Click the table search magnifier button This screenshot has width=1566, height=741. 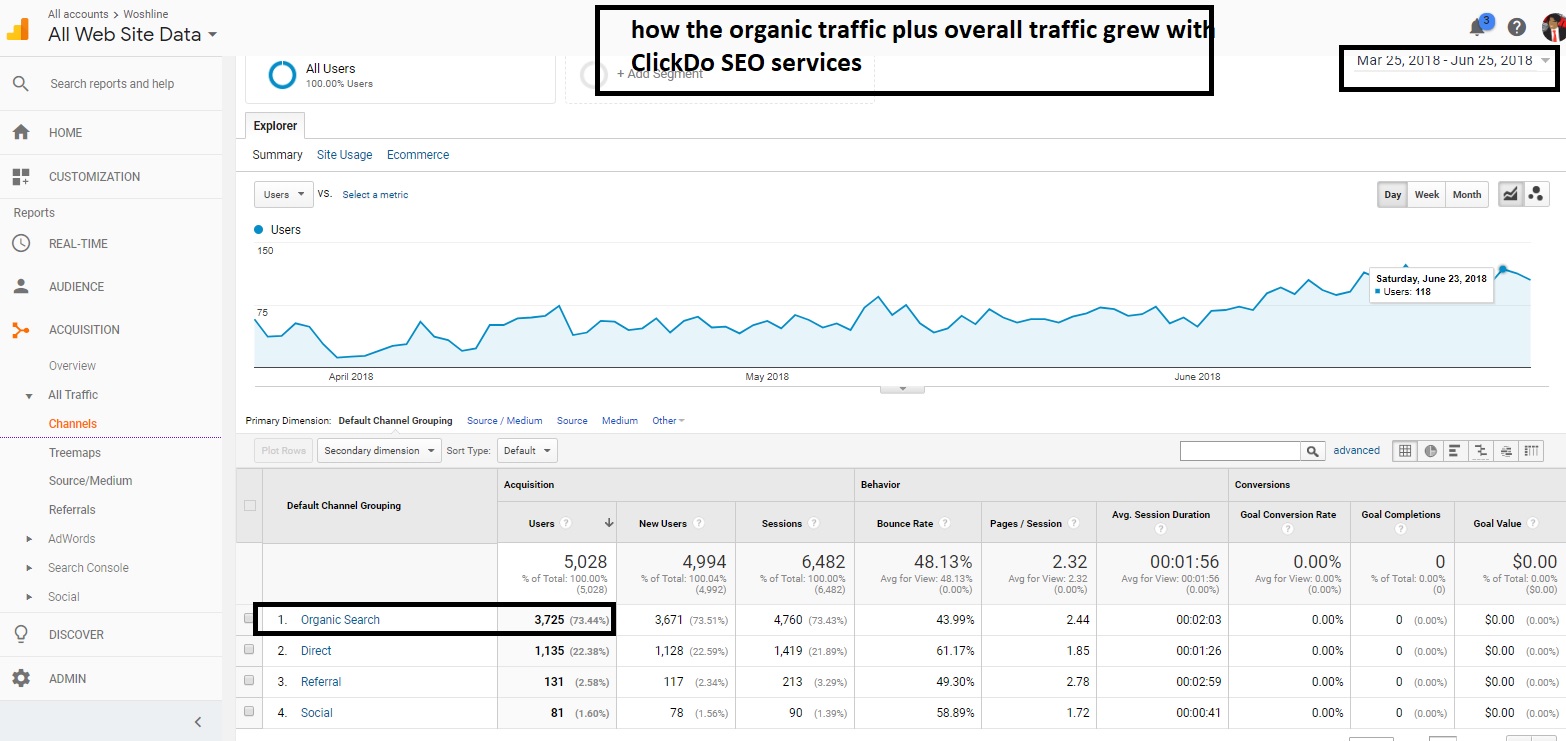[1313, 451]
